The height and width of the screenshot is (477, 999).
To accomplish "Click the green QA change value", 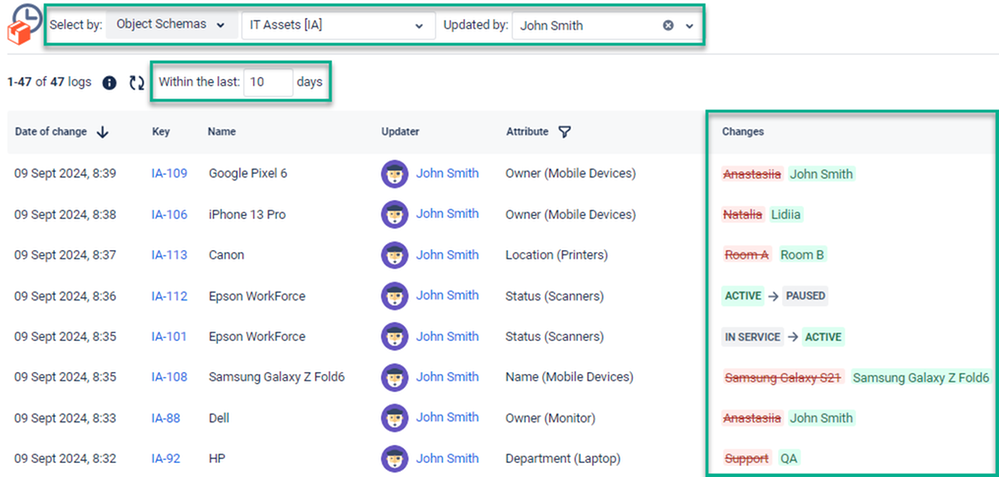I will (789, 459).
